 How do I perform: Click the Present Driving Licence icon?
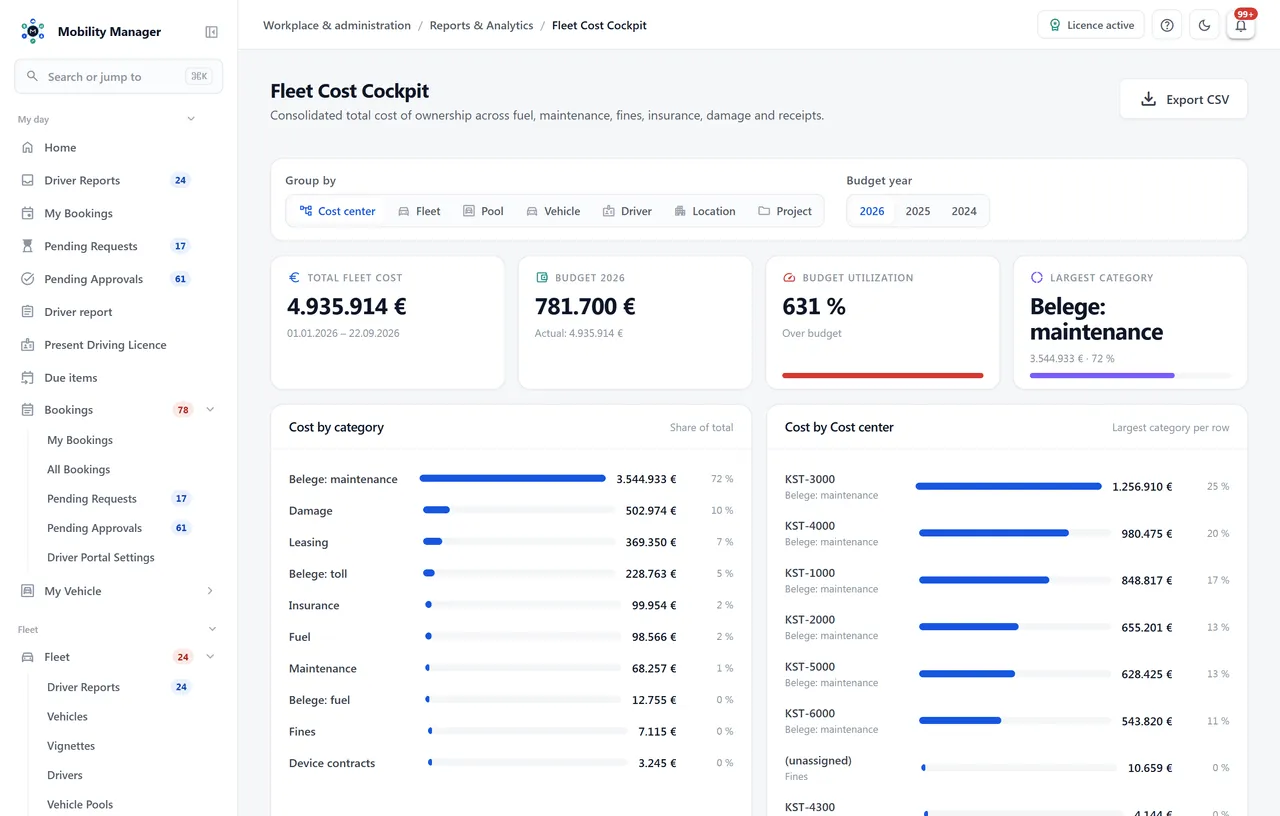pos(27,345)
